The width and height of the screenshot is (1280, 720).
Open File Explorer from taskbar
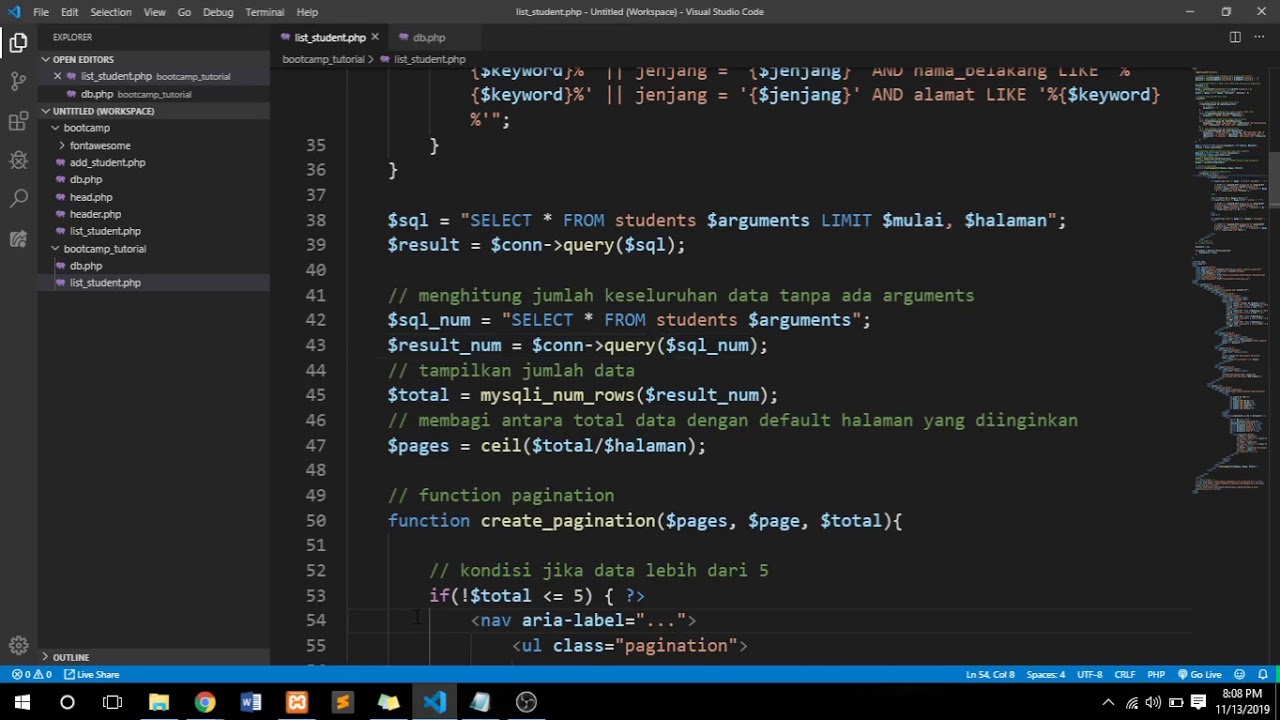159,702
